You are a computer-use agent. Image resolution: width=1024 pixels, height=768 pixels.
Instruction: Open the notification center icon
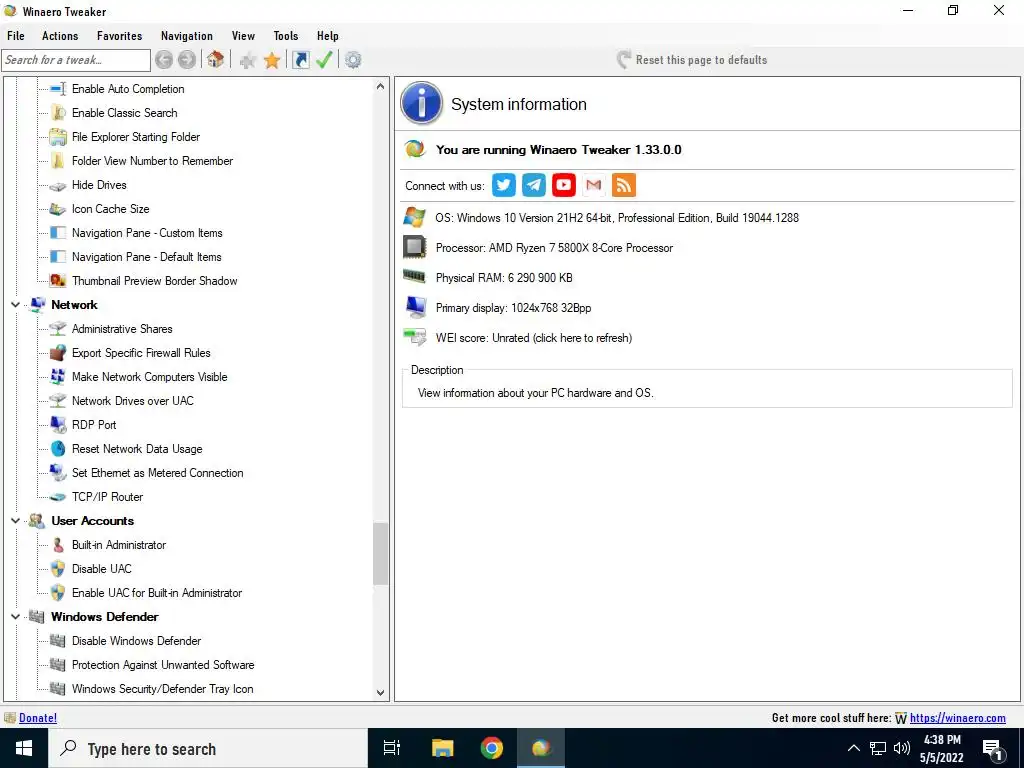pyautogui.click(x=992, y=750)
